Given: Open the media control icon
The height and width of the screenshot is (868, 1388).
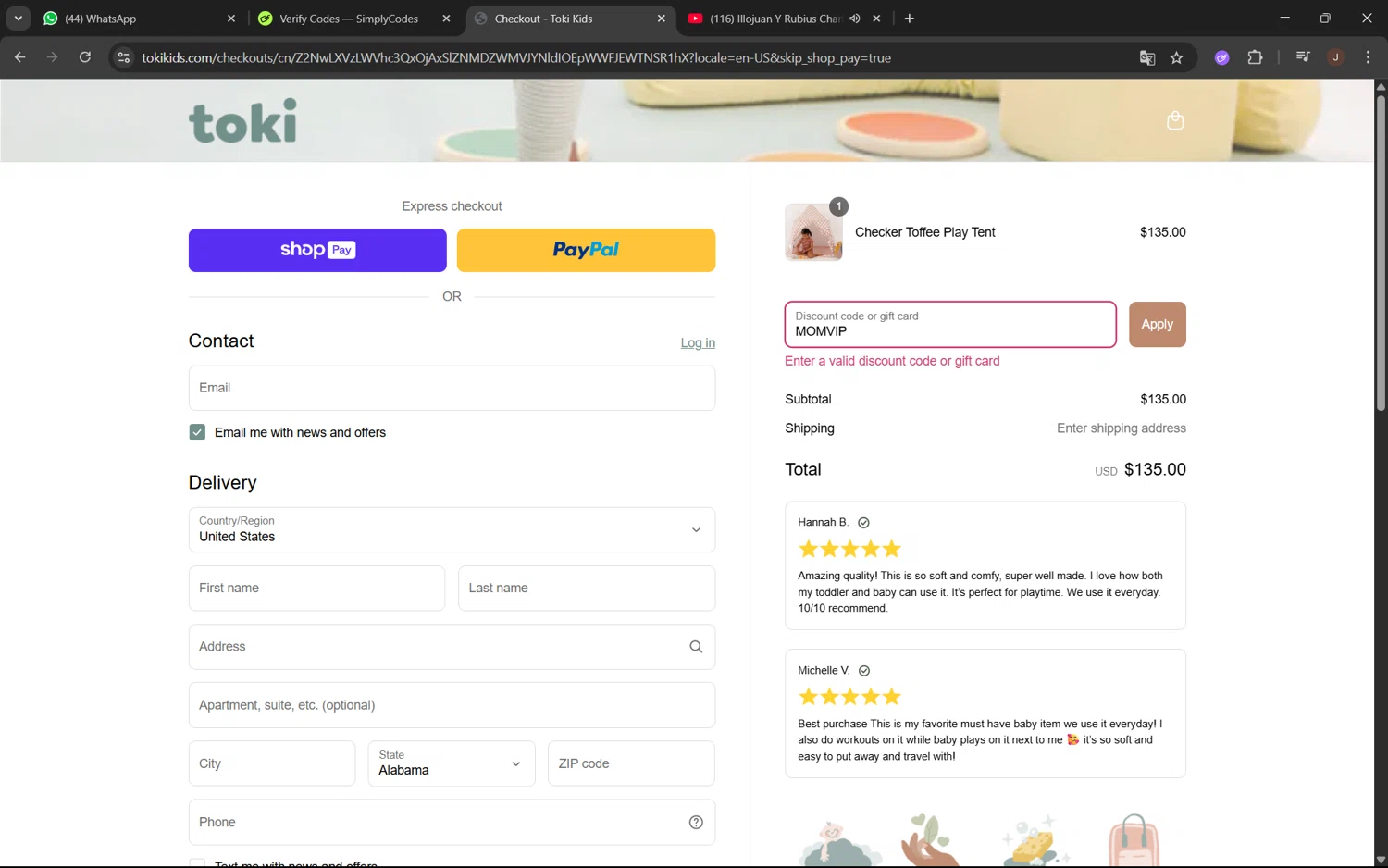Looking at the screenshot, I should [1303, 57].
